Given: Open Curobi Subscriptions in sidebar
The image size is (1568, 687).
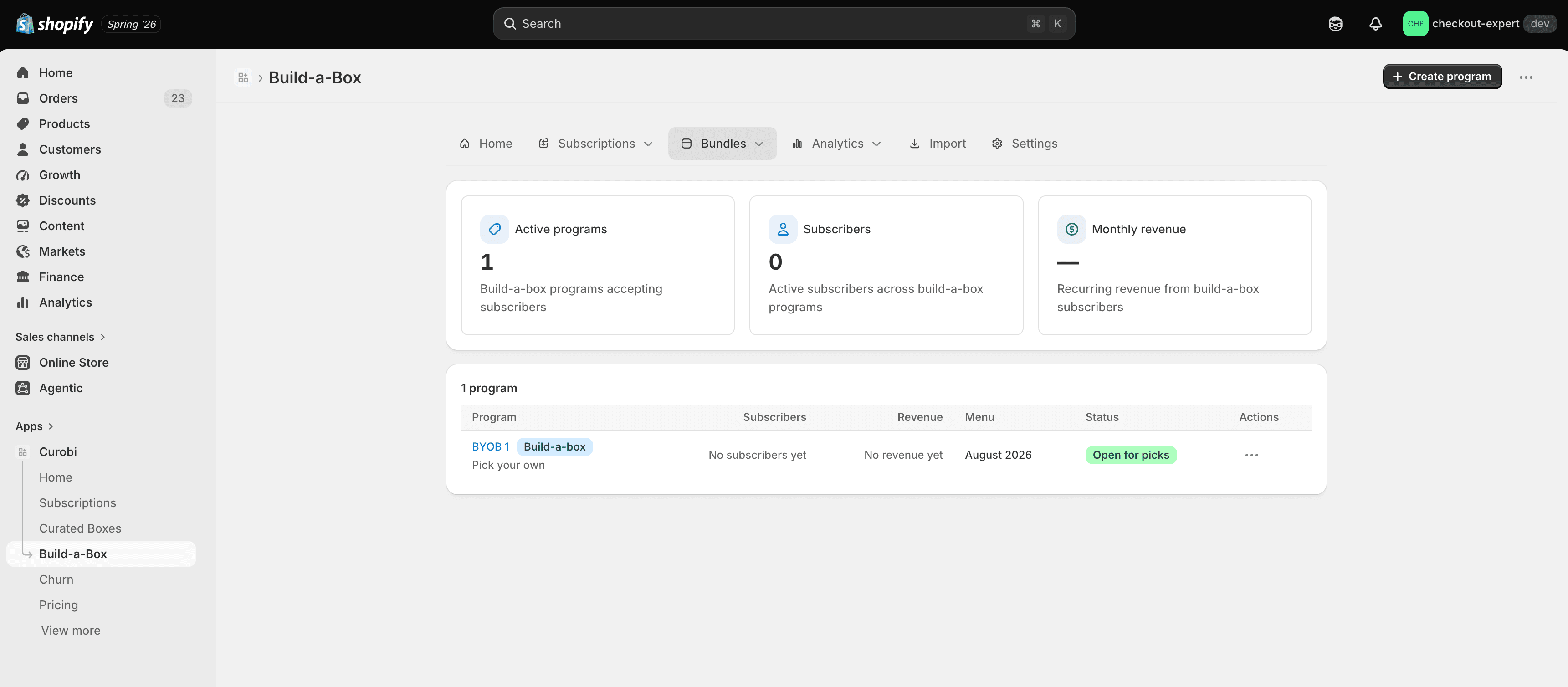Looking at the screenshot, I should 77,503.
